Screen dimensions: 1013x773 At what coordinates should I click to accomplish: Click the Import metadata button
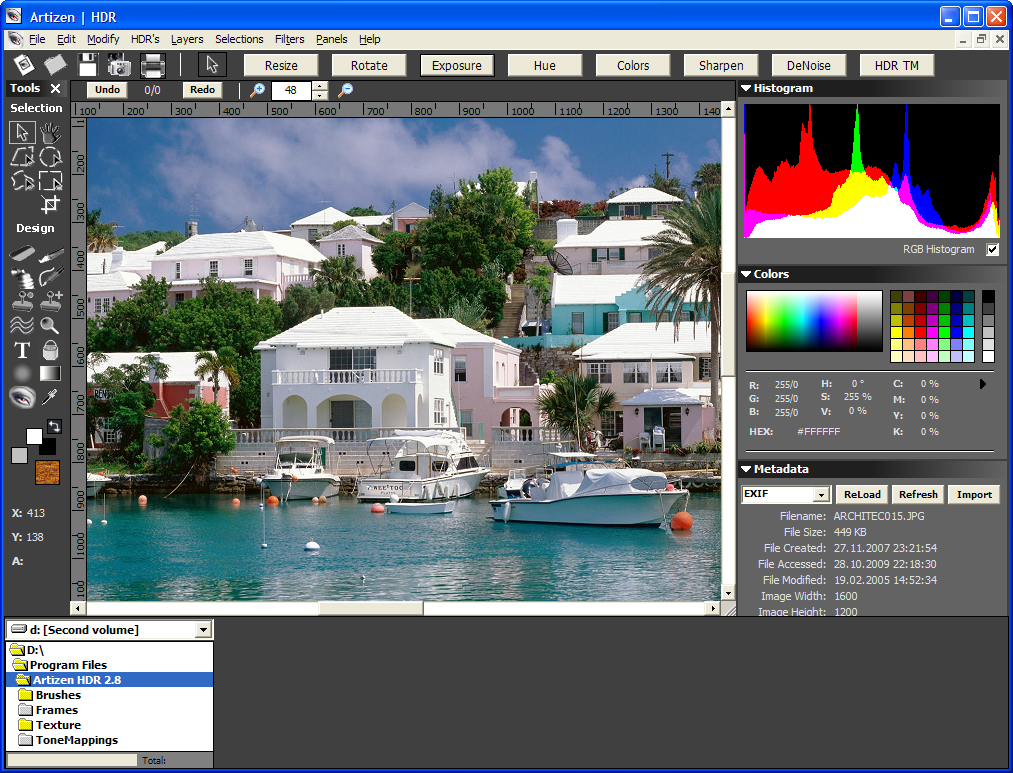[x=974, y=495]
